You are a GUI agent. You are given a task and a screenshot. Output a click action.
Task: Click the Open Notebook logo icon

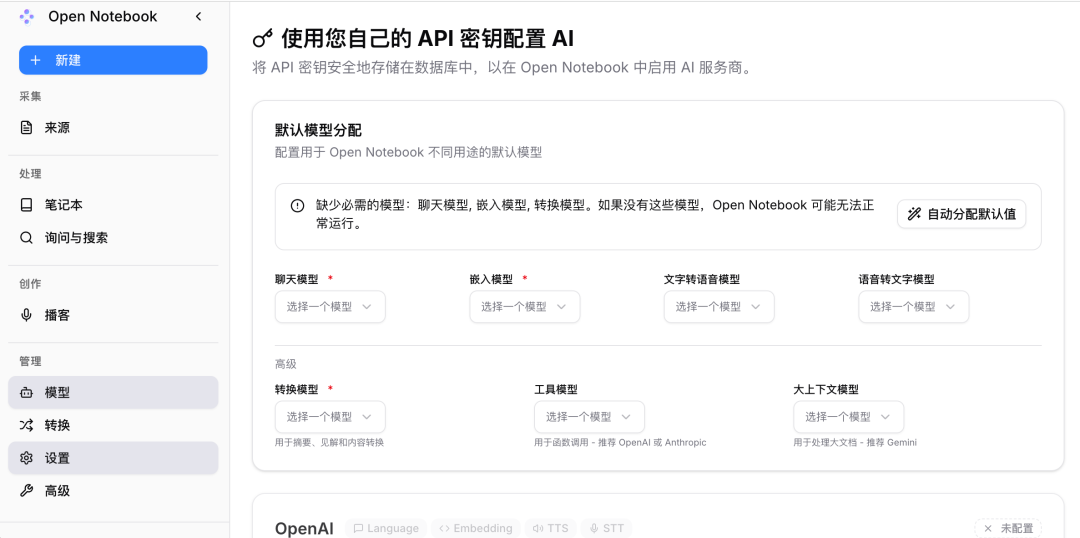click(27, 16)
